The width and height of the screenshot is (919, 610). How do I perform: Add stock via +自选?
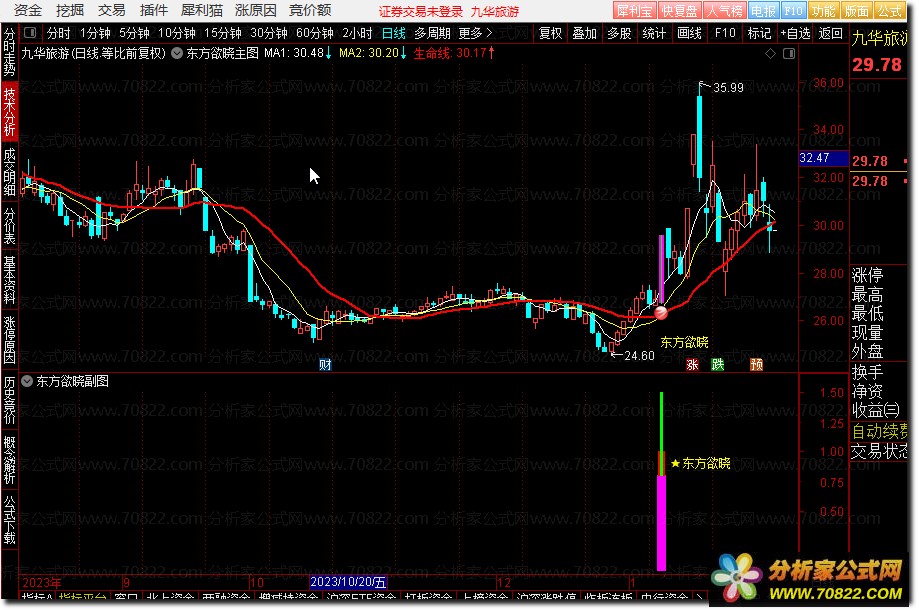coord(795,33)
